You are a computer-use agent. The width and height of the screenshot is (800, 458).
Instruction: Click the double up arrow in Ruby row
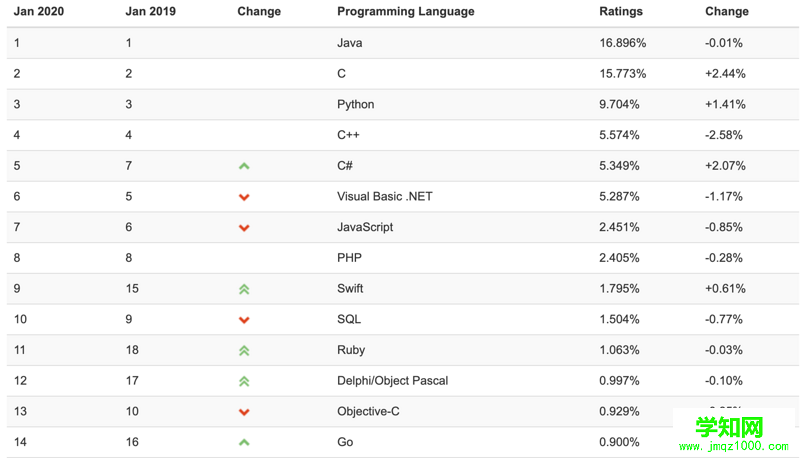click(244, 350)
